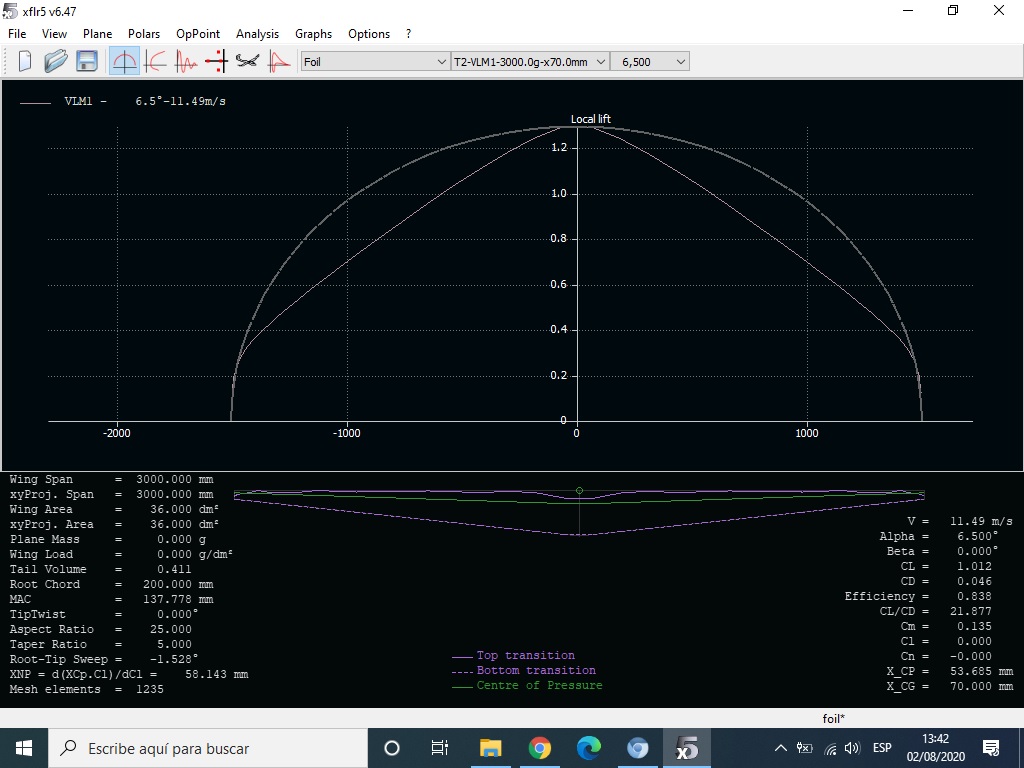Switch to the polar view icon
Image resolution: width=1024 pixels, height=768 pixels.
156,62
